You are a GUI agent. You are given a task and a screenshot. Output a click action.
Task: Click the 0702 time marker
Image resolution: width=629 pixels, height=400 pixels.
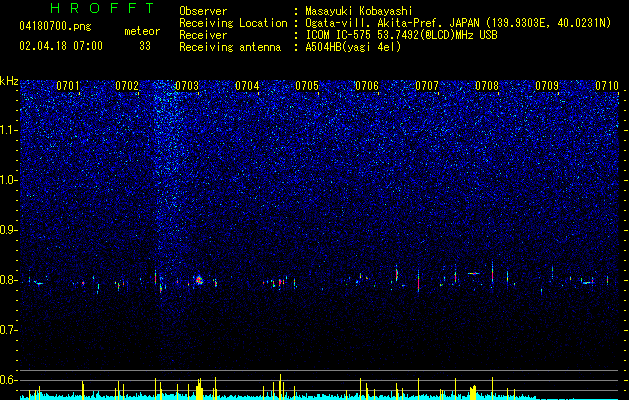point(127,86)
